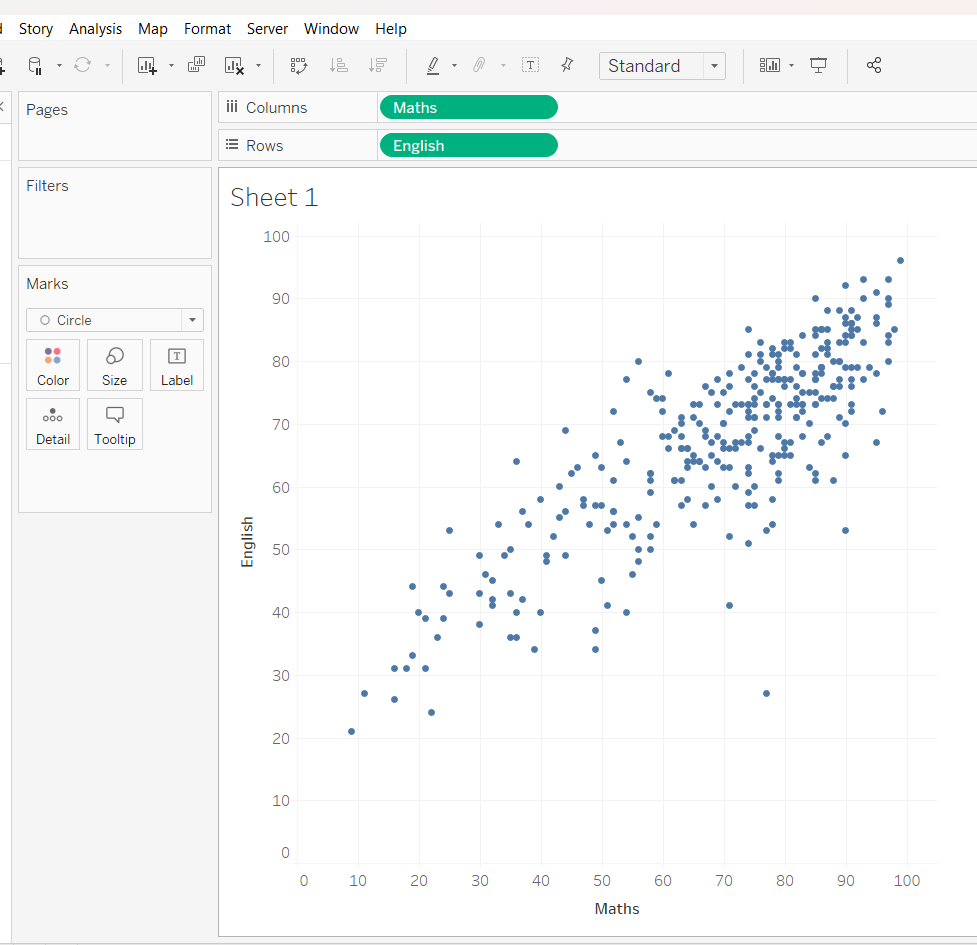Click the Highlight pen icon

click(433, 66)
